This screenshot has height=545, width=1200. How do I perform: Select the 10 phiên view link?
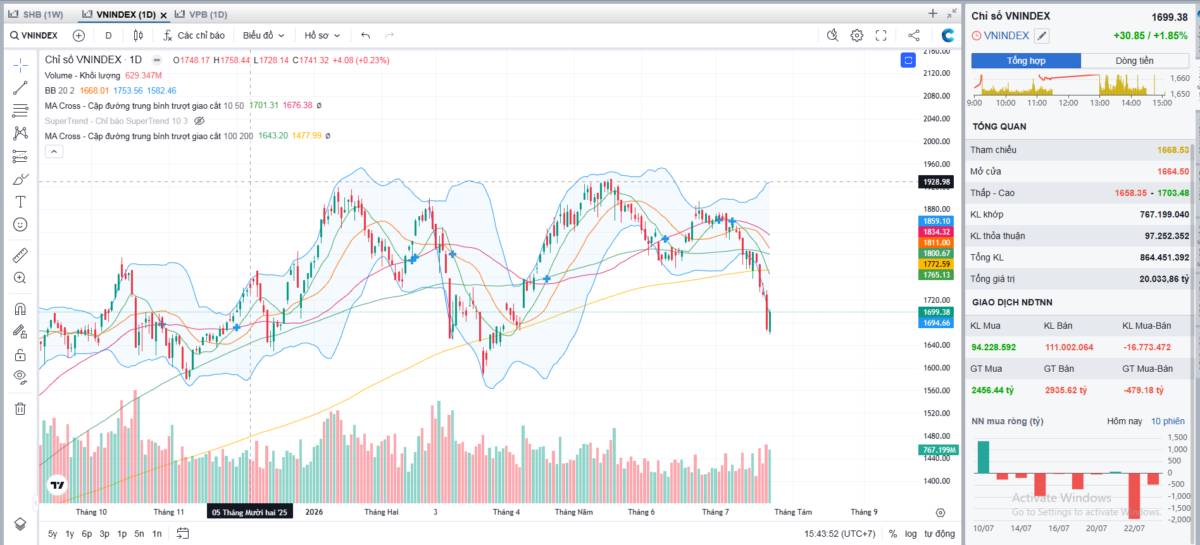click(1169, 421)
